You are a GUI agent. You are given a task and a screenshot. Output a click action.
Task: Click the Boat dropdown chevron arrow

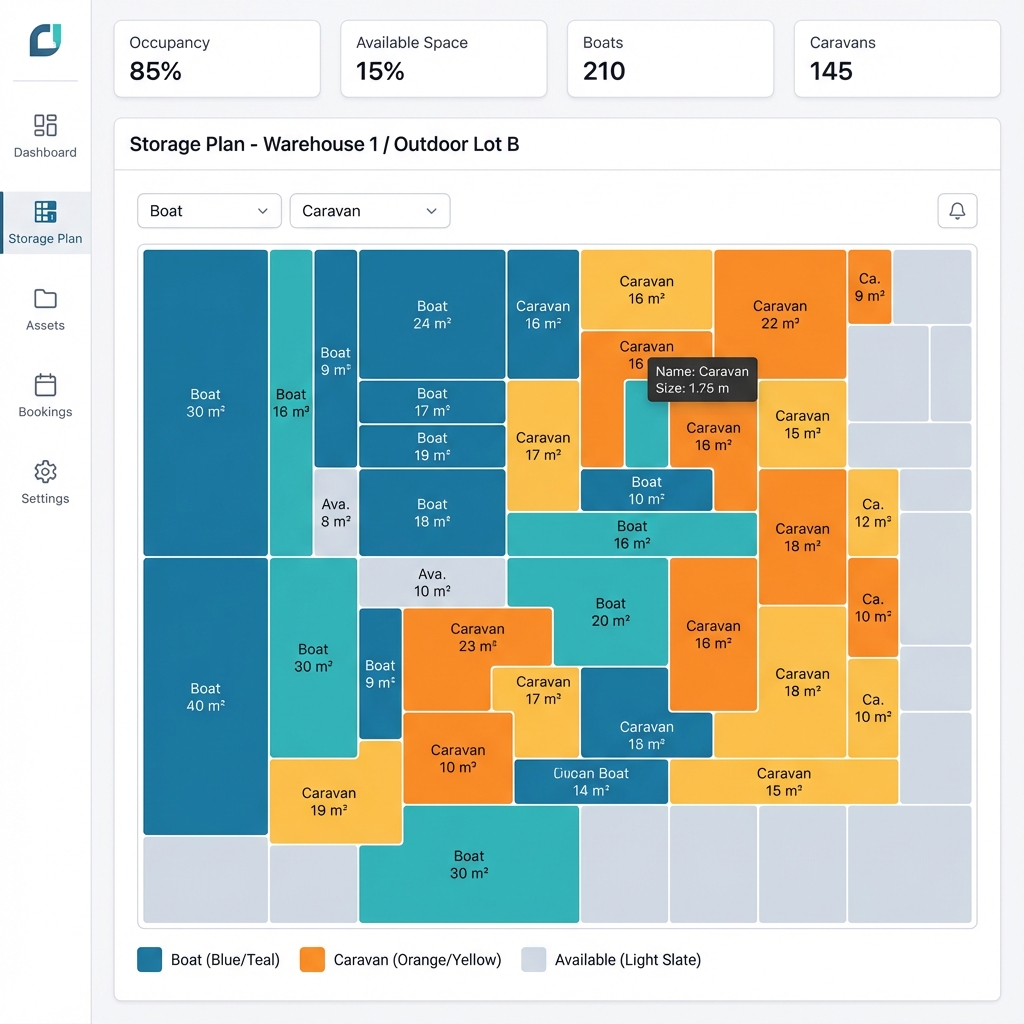coord(263,211)
